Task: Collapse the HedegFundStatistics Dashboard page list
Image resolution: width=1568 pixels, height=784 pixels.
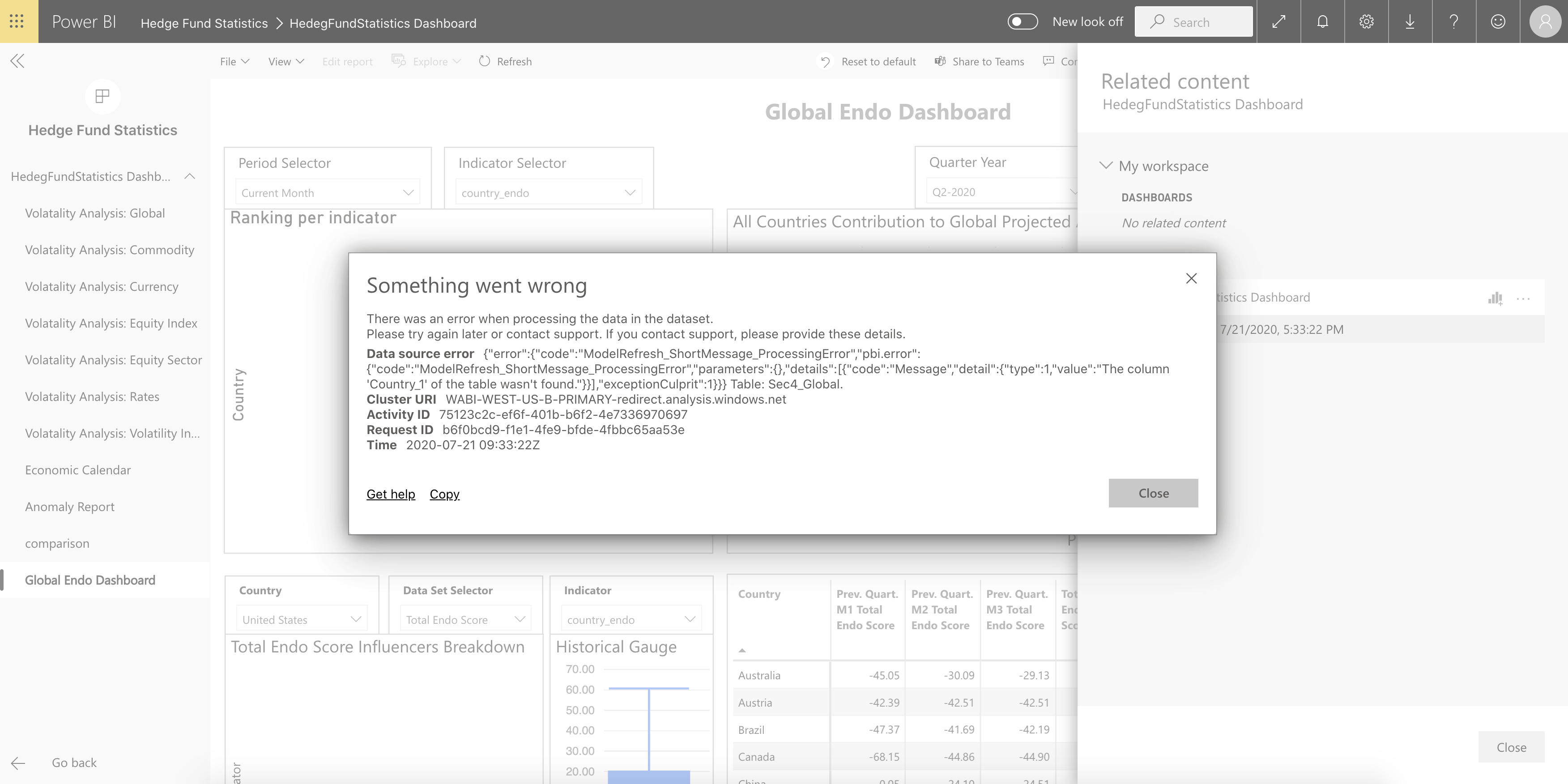Action: [x=190, y=176]
